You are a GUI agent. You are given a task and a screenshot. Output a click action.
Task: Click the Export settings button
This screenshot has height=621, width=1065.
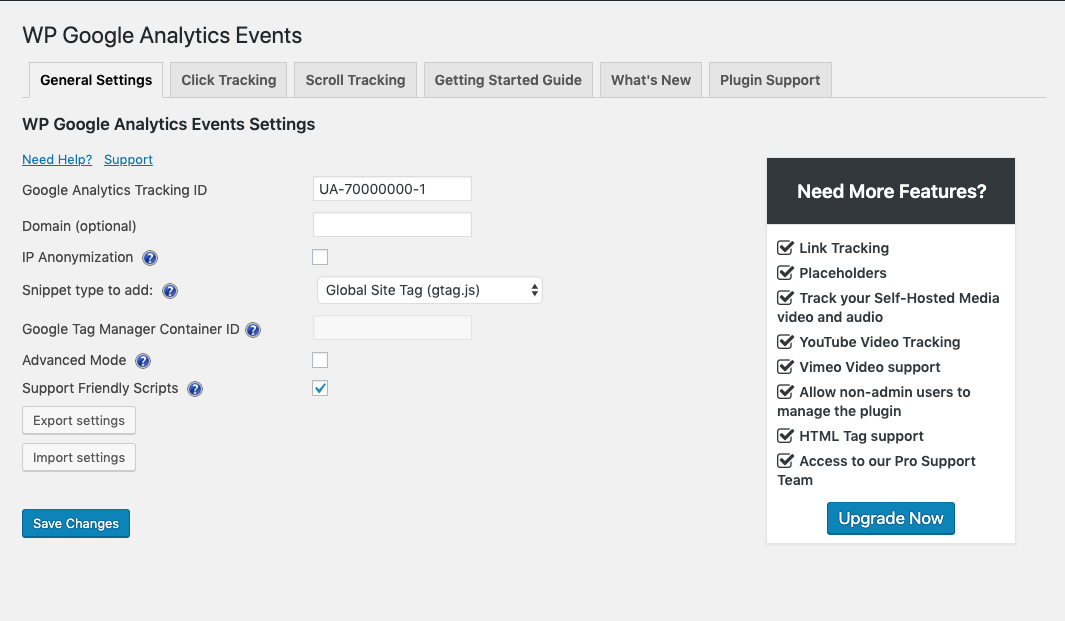[79, 421]
